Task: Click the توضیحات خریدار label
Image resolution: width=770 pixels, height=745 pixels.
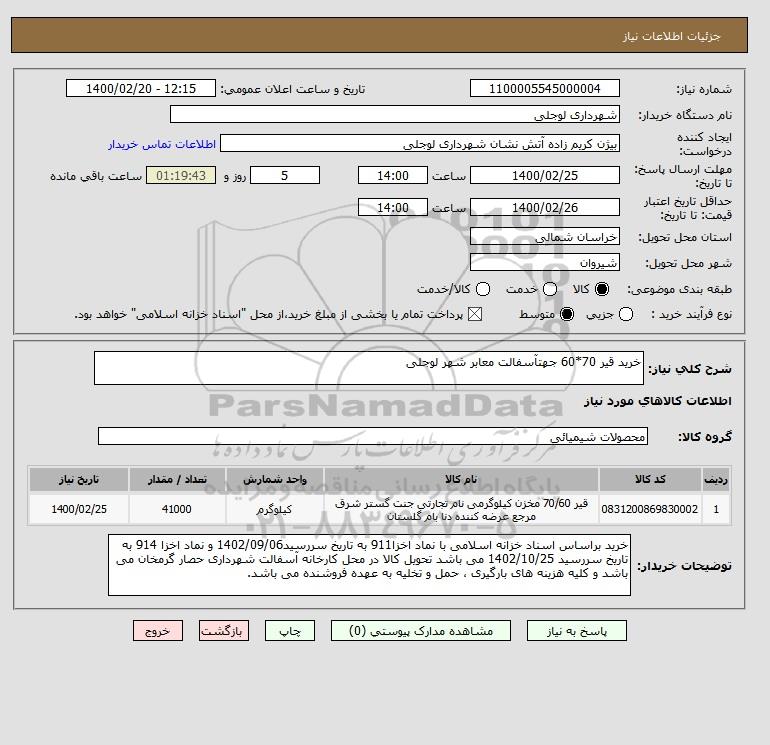Action: (685, 566)
